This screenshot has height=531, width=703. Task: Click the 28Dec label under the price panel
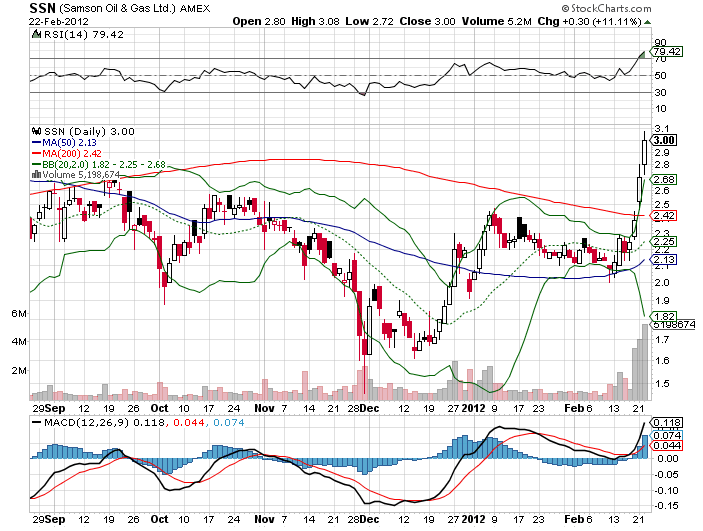[364, 408]
